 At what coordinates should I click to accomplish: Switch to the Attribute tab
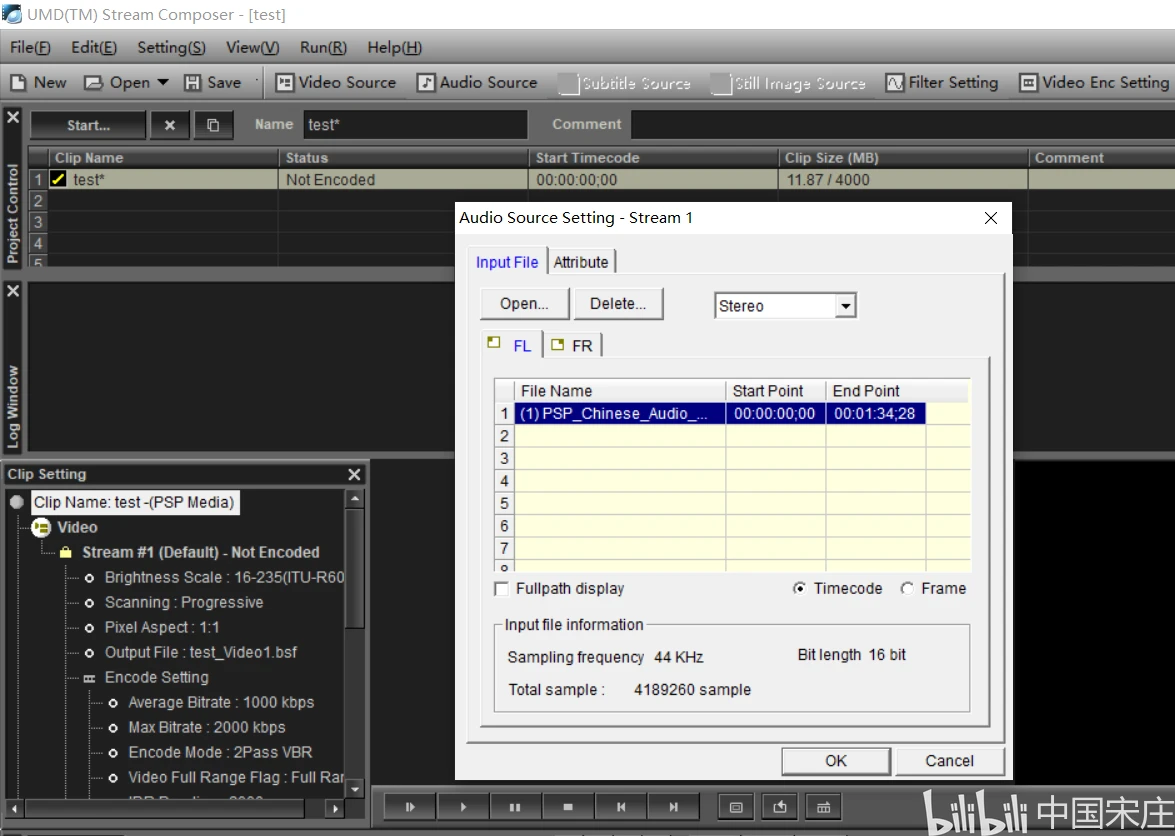tap(581, 262)
